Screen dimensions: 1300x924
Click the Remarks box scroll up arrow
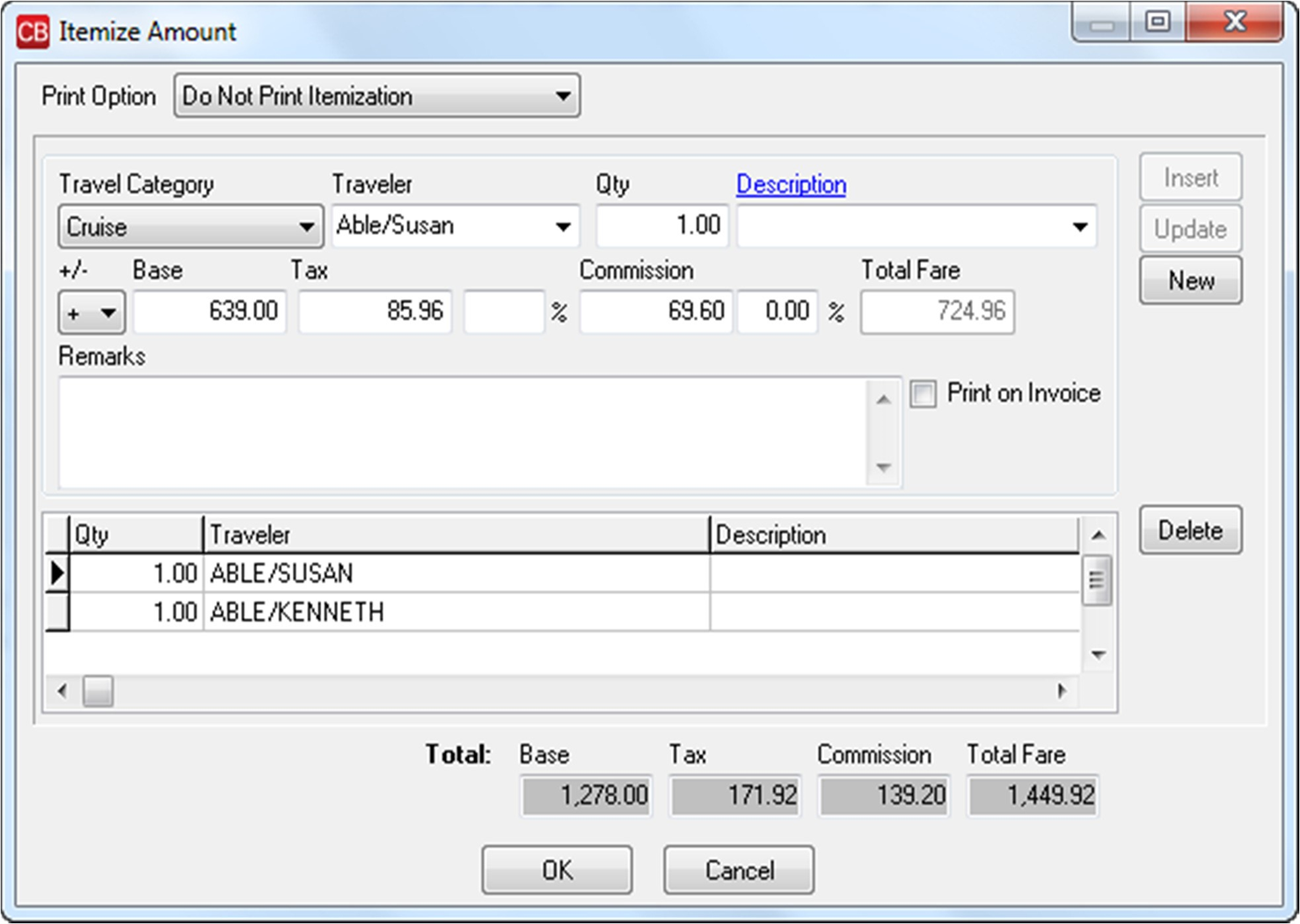click(884, 400)
